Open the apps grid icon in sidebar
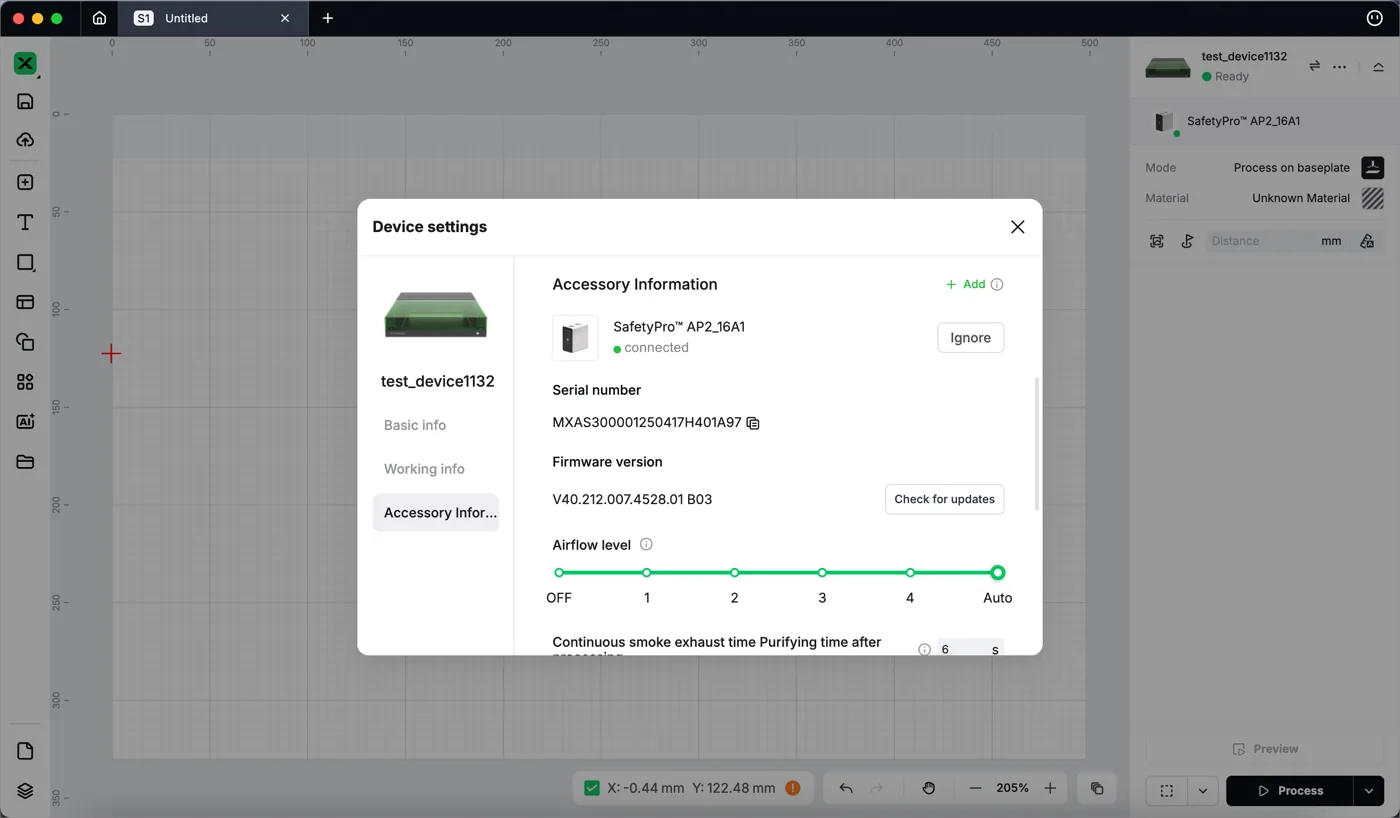The image size is (1400, 818). 25,382
